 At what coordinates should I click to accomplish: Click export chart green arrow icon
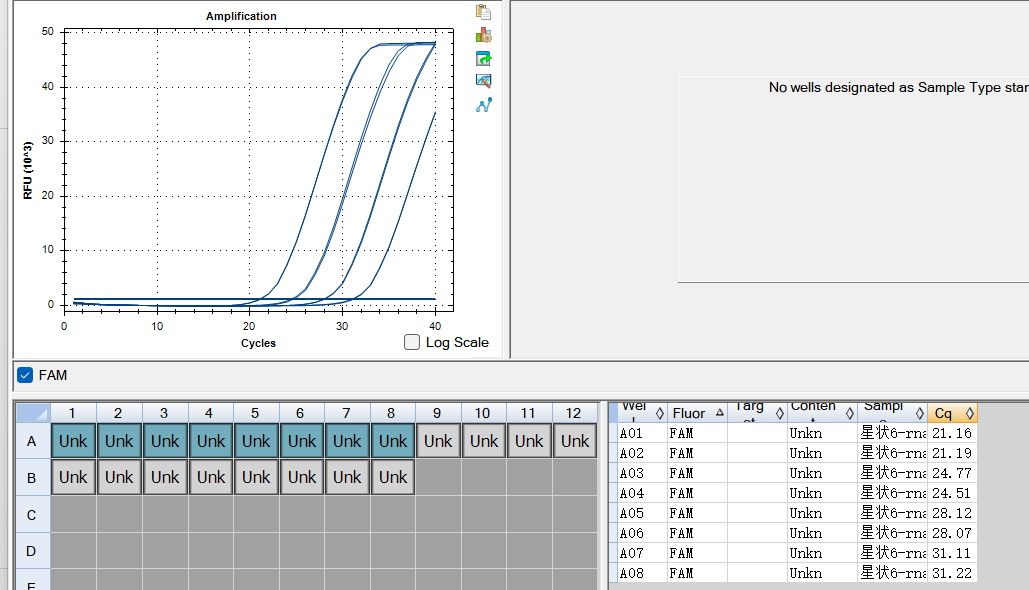[x=484, y=58]
